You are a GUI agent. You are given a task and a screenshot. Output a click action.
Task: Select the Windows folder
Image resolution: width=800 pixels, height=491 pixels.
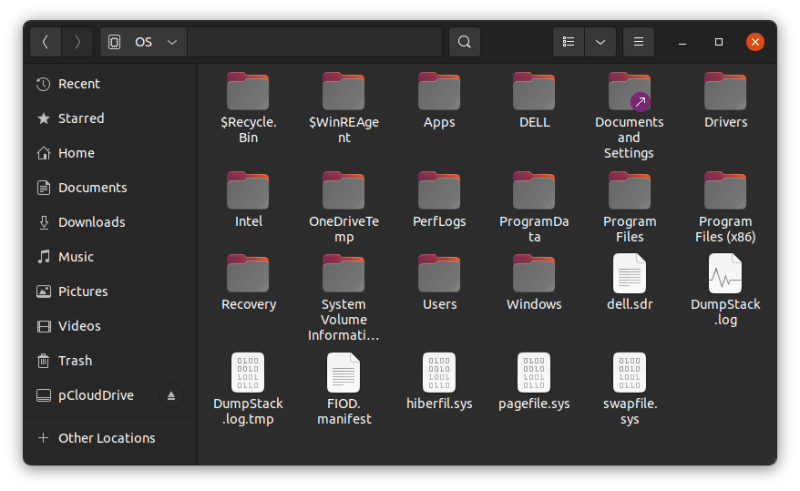(534, 283)
